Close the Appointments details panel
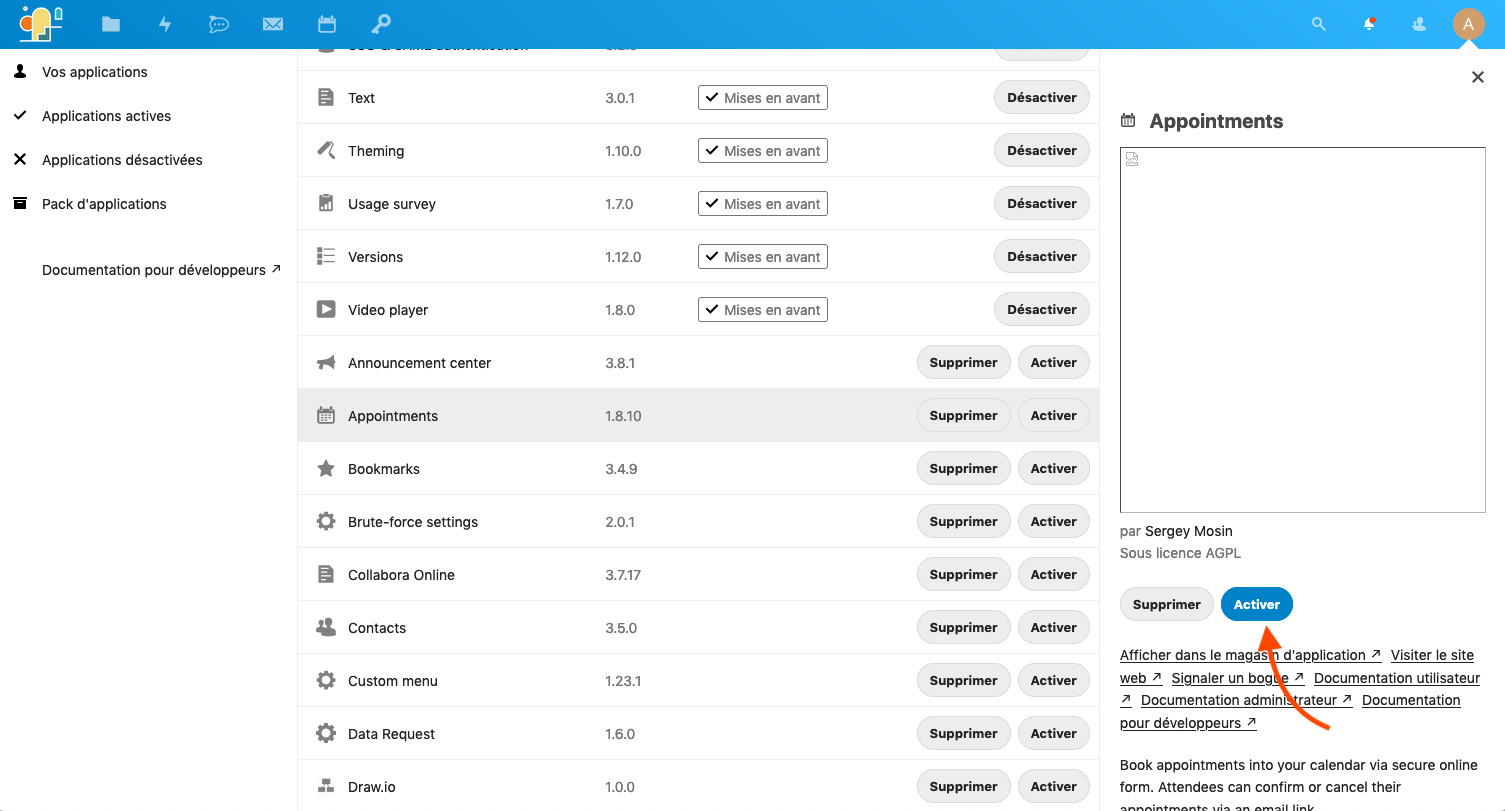Viewport: 1505px width, 811px height. 1478,77
